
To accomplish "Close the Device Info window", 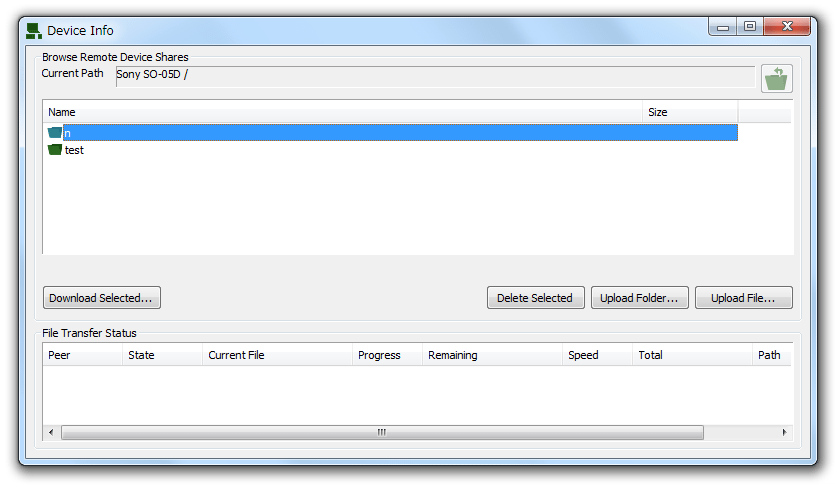I will coord(786,27).
